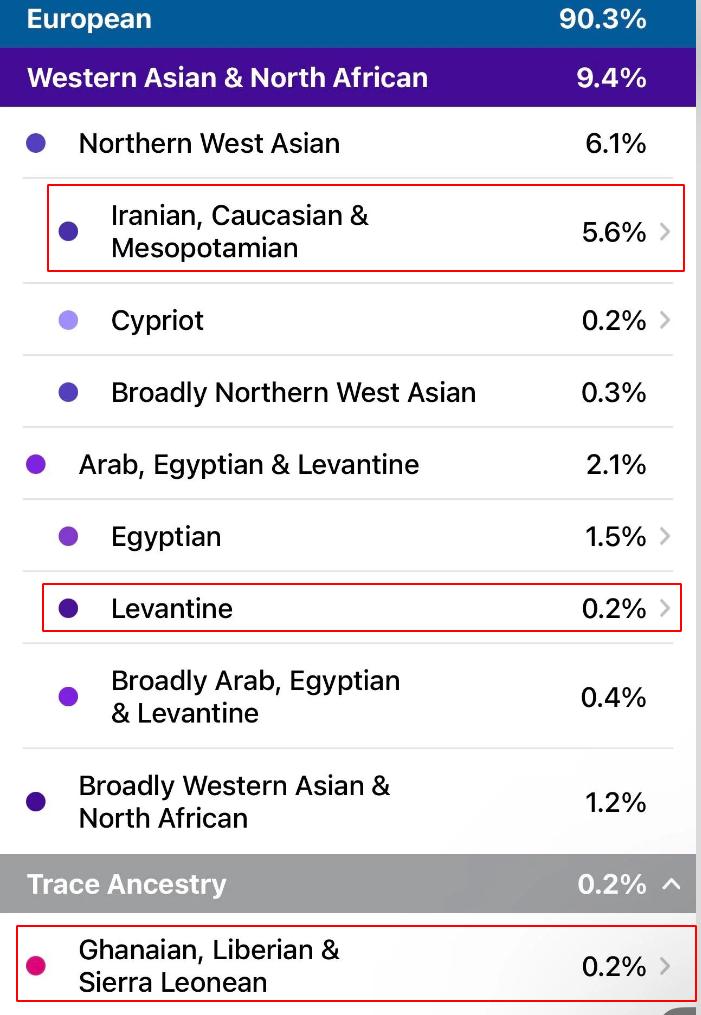701x1015 pixels.
Task: Select the European ancestry header
Action: click(x=90, y=19)
